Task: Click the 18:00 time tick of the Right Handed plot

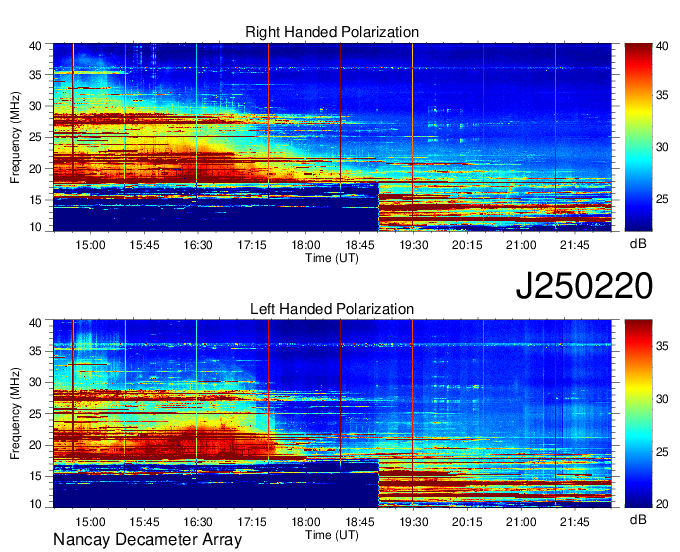Action: coord(306,245)
